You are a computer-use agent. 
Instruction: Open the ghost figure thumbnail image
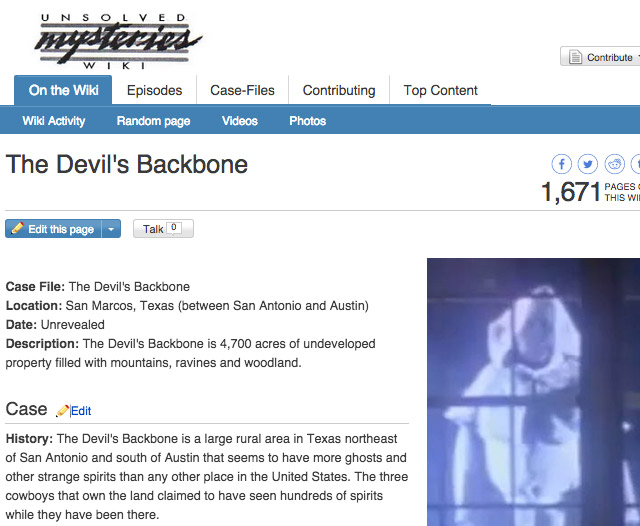[533, 392]
